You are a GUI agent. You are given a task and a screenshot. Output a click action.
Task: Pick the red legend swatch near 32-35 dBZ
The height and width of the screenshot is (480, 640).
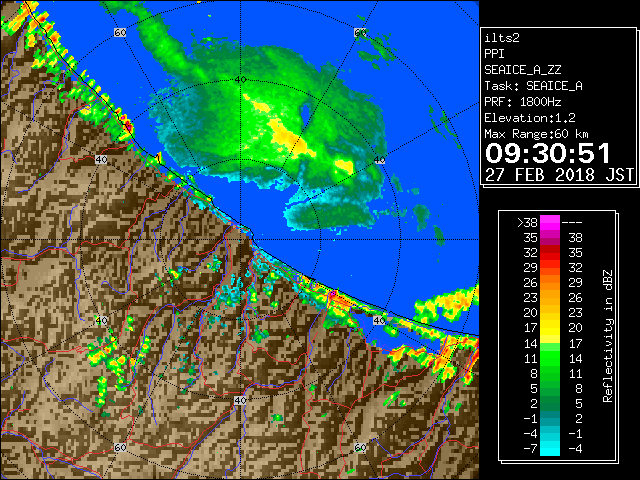point(550,253)
